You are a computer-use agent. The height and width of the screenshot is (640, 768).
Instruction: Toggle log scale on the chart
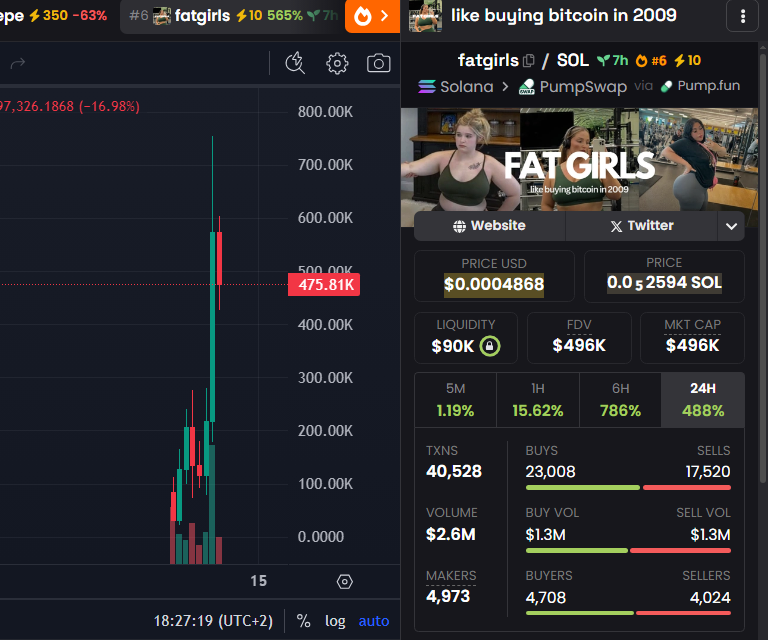click(335, 621)
